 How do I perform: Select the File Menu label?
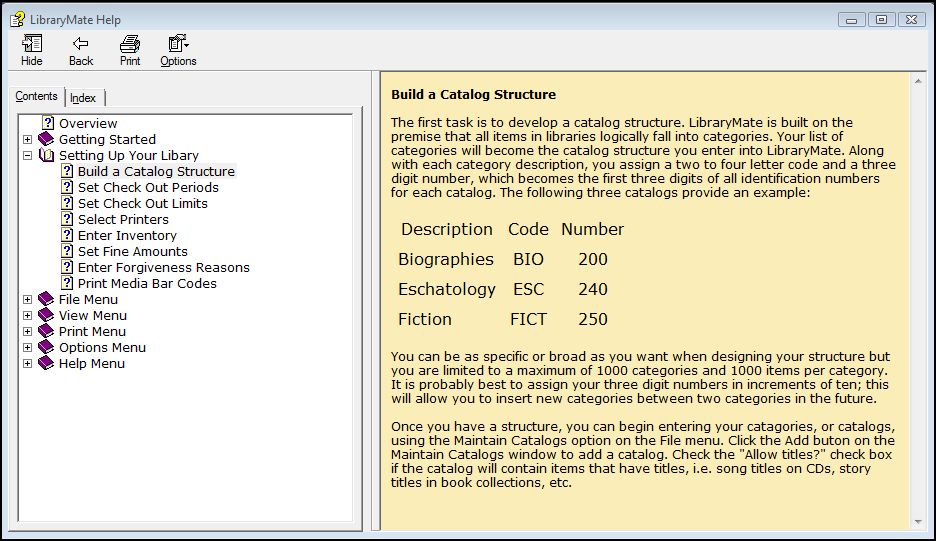(x=88, y=300)
